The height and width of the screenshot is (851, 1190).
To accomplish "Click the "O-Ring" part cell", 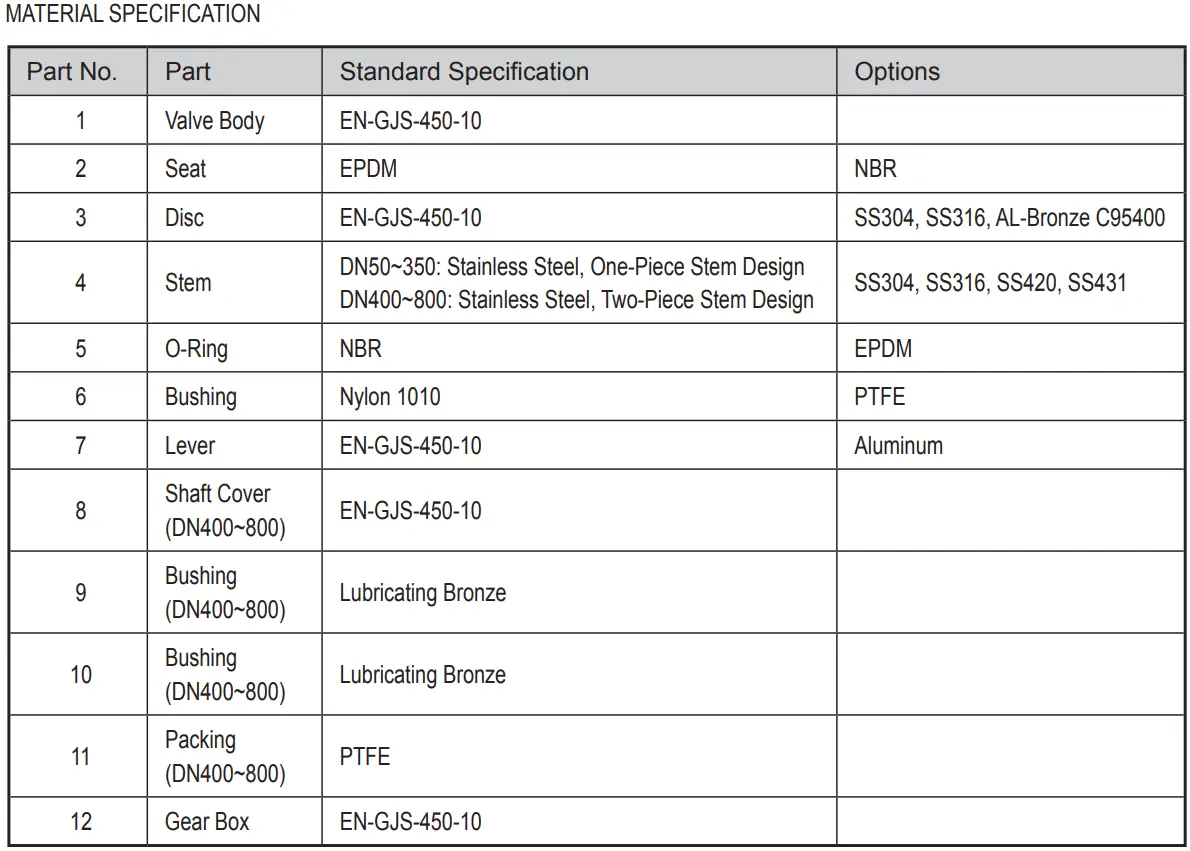I will (196, 349).
